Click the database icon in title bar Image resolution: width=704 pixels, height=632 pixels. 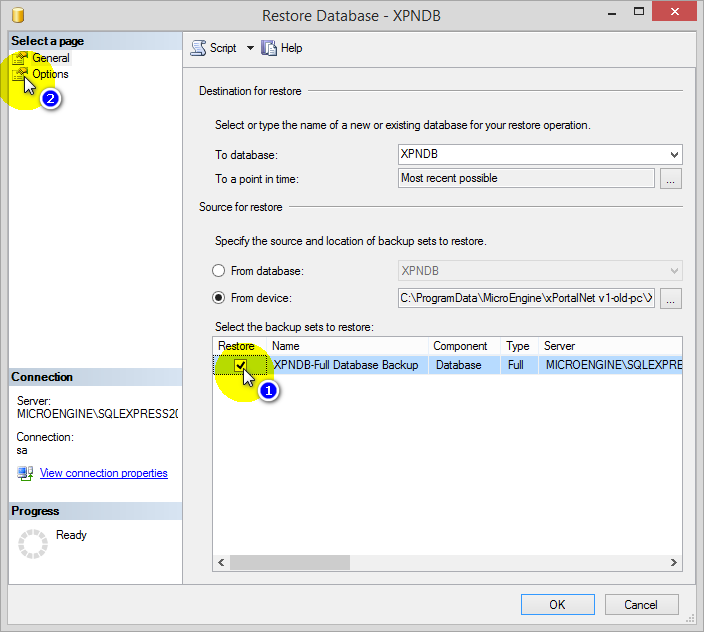[x=17, y=16]
